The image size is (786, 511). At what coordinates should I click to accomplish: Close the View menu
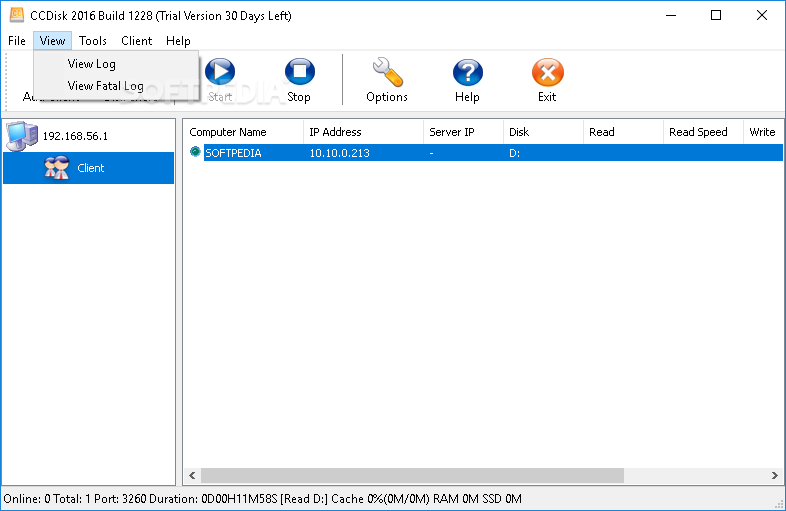53,41
